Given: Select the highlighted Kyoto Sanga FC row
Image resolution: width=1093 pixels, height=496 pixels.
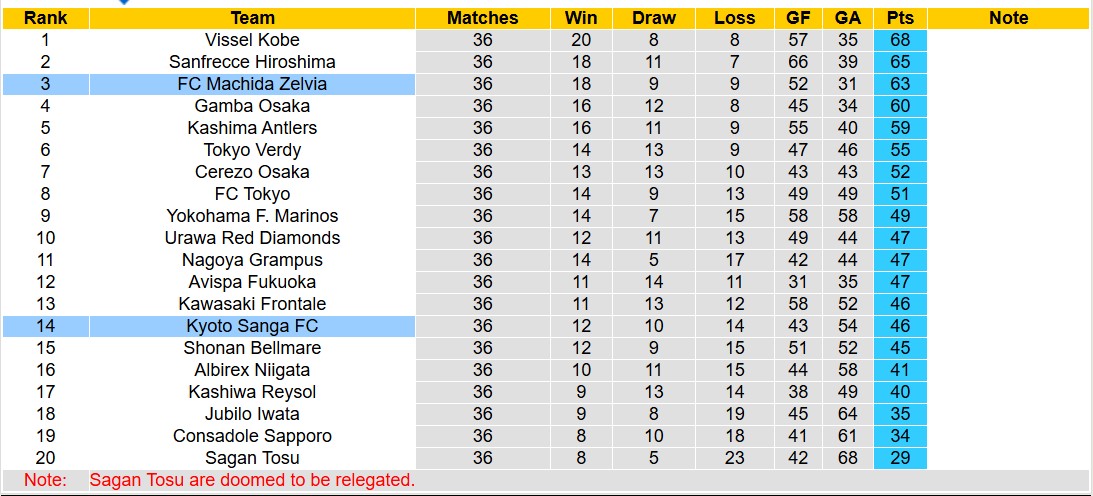Looking at the screenshot, I should pyautogui.click(x=252, y=326).
